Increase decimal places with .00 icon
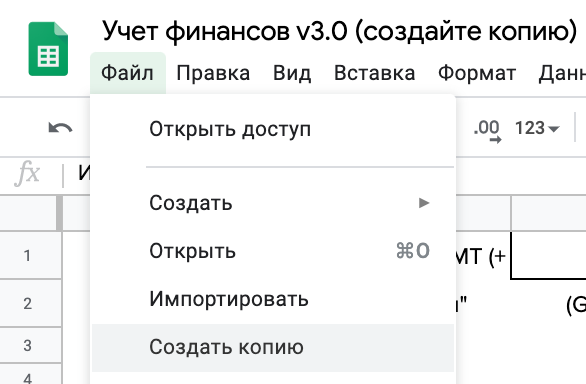This screenshot has width=586, height=384. click(487, 130)
